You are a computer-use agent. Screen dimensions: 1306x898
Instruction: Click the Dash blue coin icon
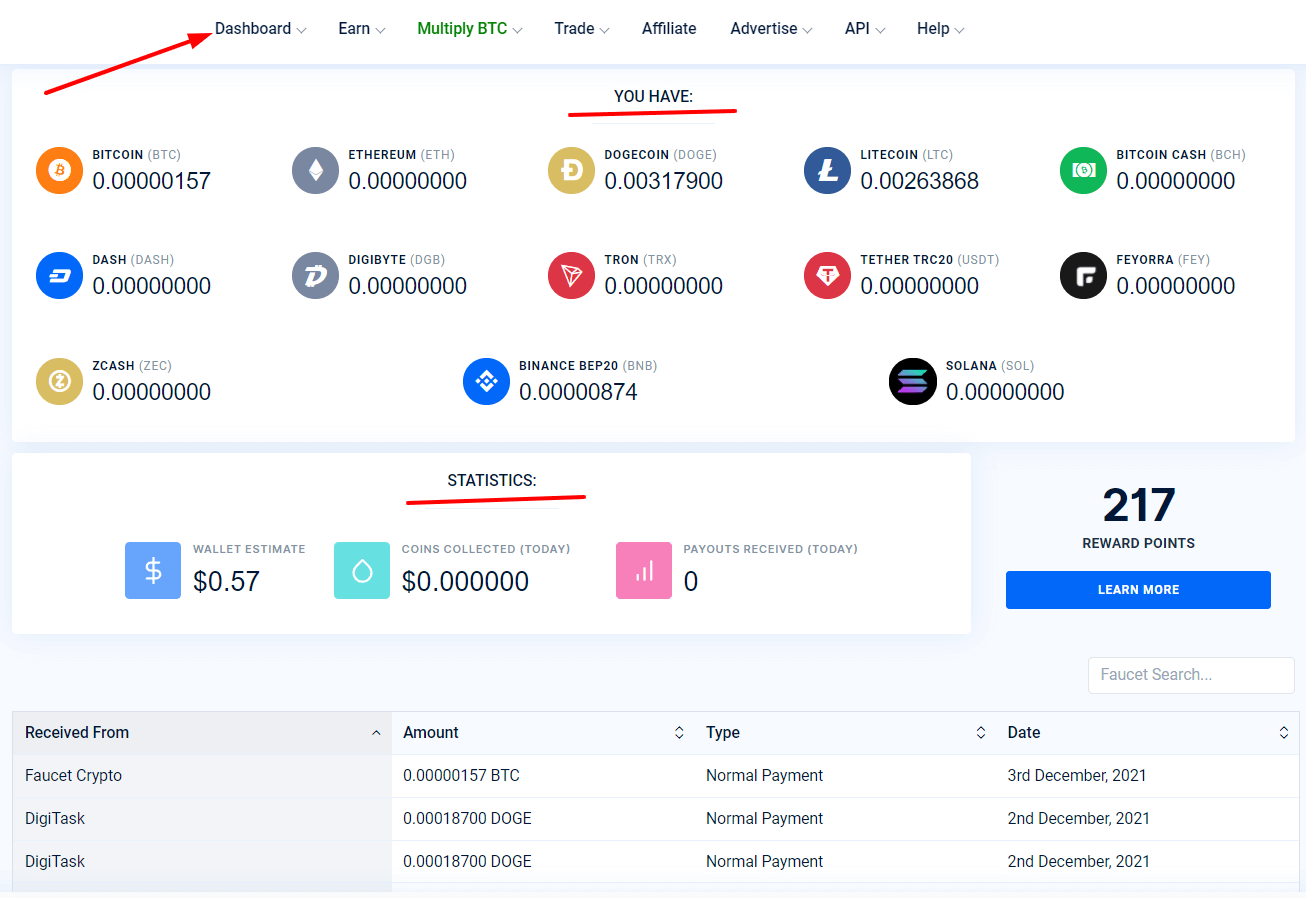(59, 275)
